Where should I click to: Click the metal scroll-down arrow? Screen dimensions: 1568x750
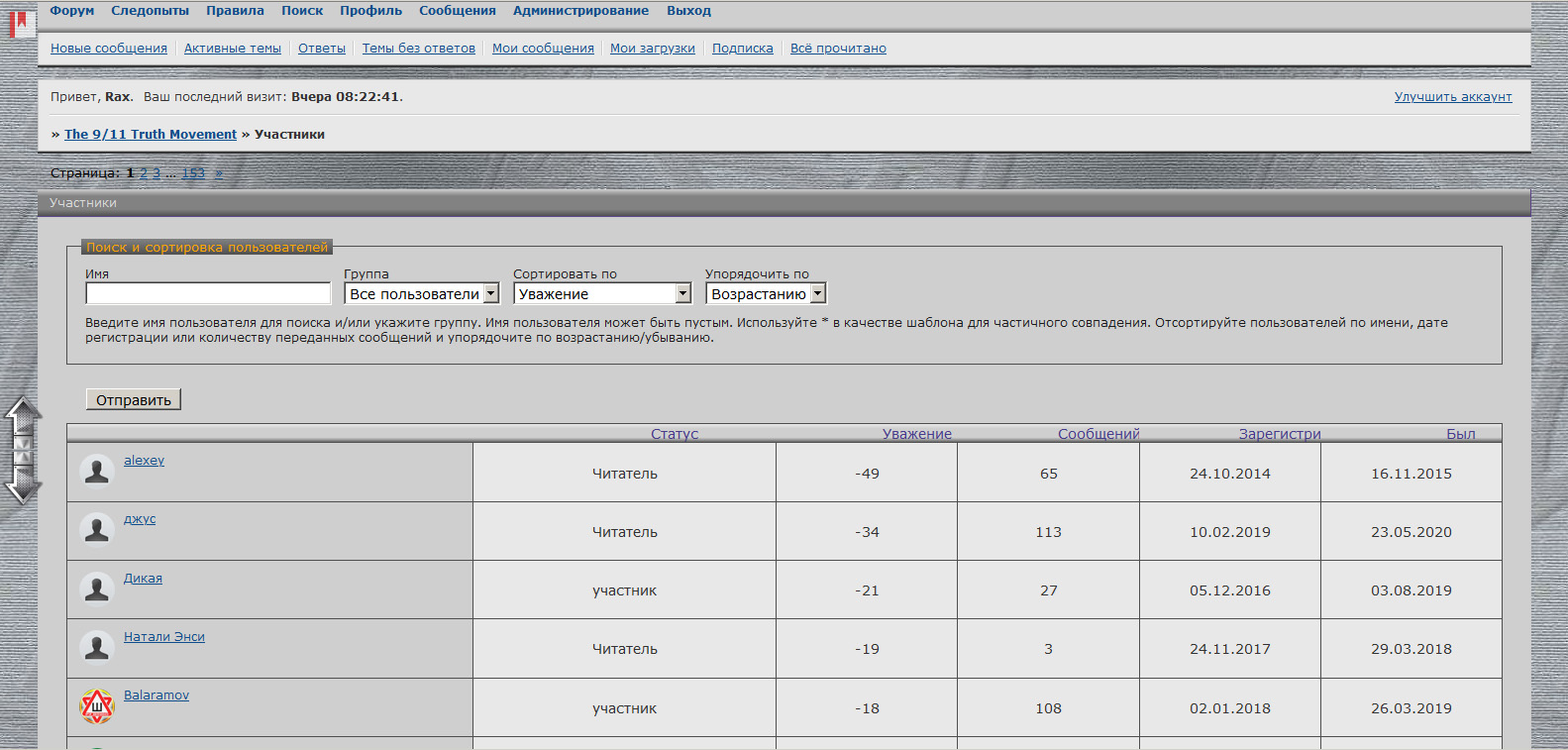pos(23,481)
